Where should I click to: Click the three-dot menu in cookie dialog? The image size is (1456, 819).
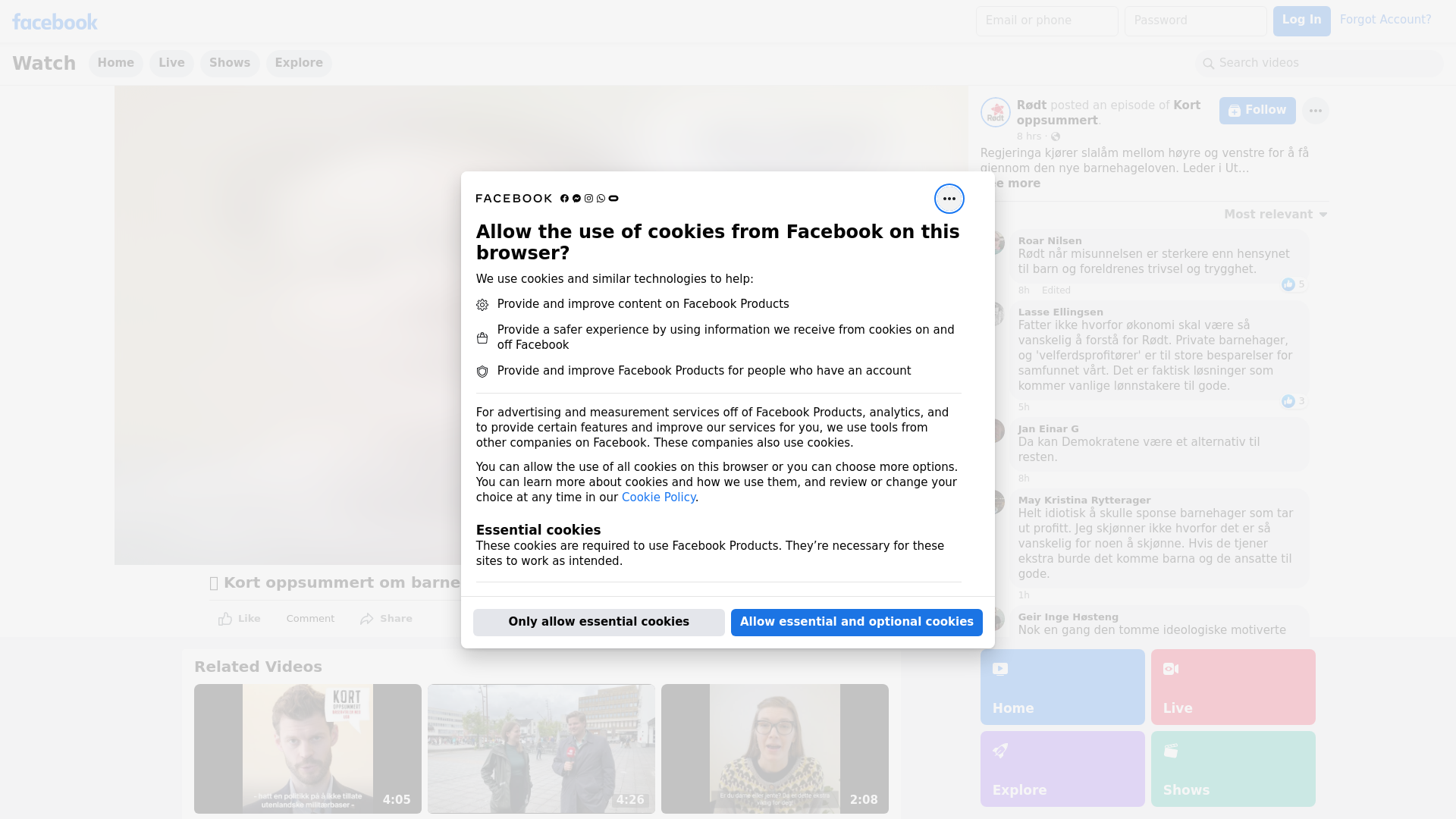tap(949, 199)
